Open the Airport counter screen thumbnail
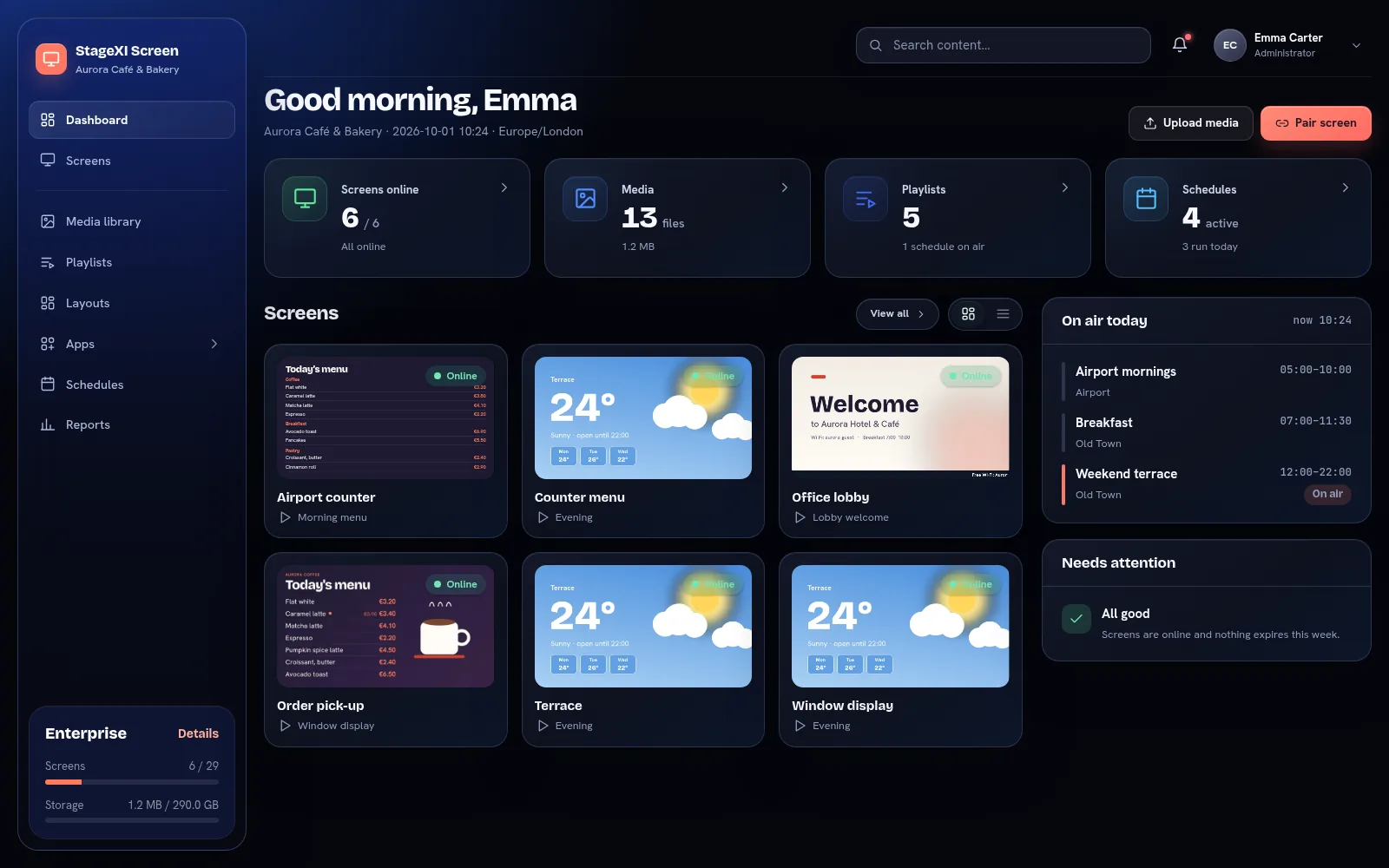The width and height of the screenshot is (1389, 868). 385,418
